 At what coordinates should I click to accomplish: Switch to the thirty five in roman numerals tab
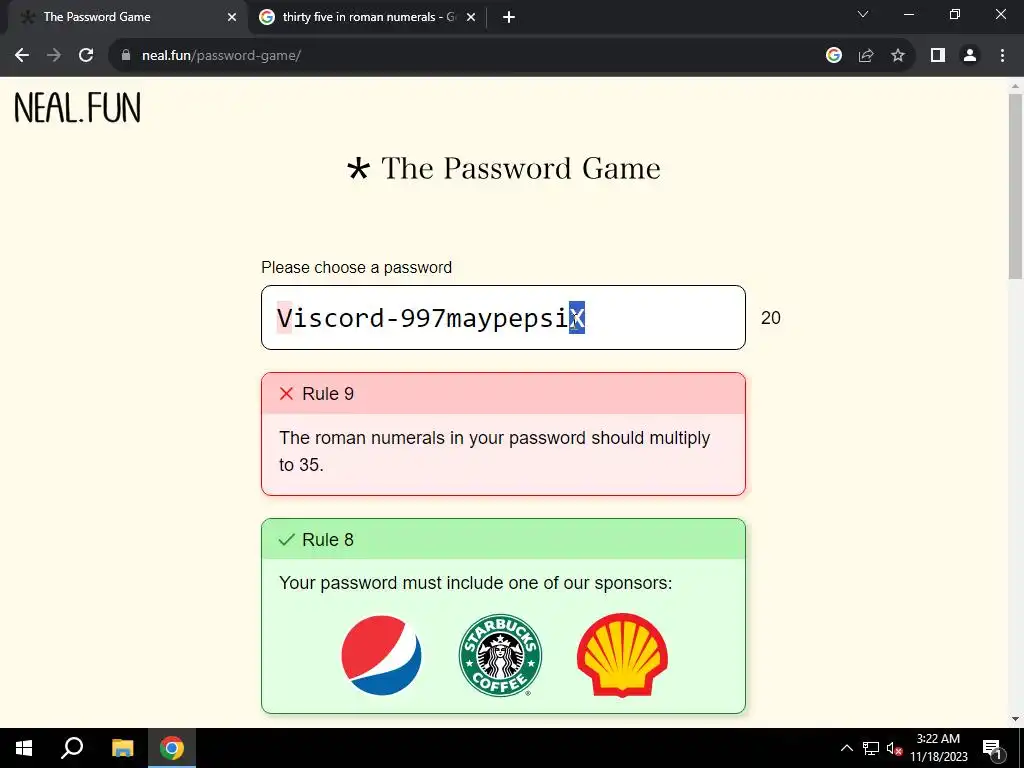(x=369, y=17)
